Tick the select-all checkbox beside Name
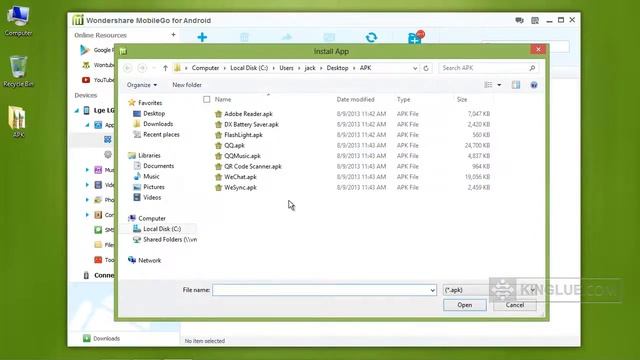640x360 pixels. (x=207, y=100)
